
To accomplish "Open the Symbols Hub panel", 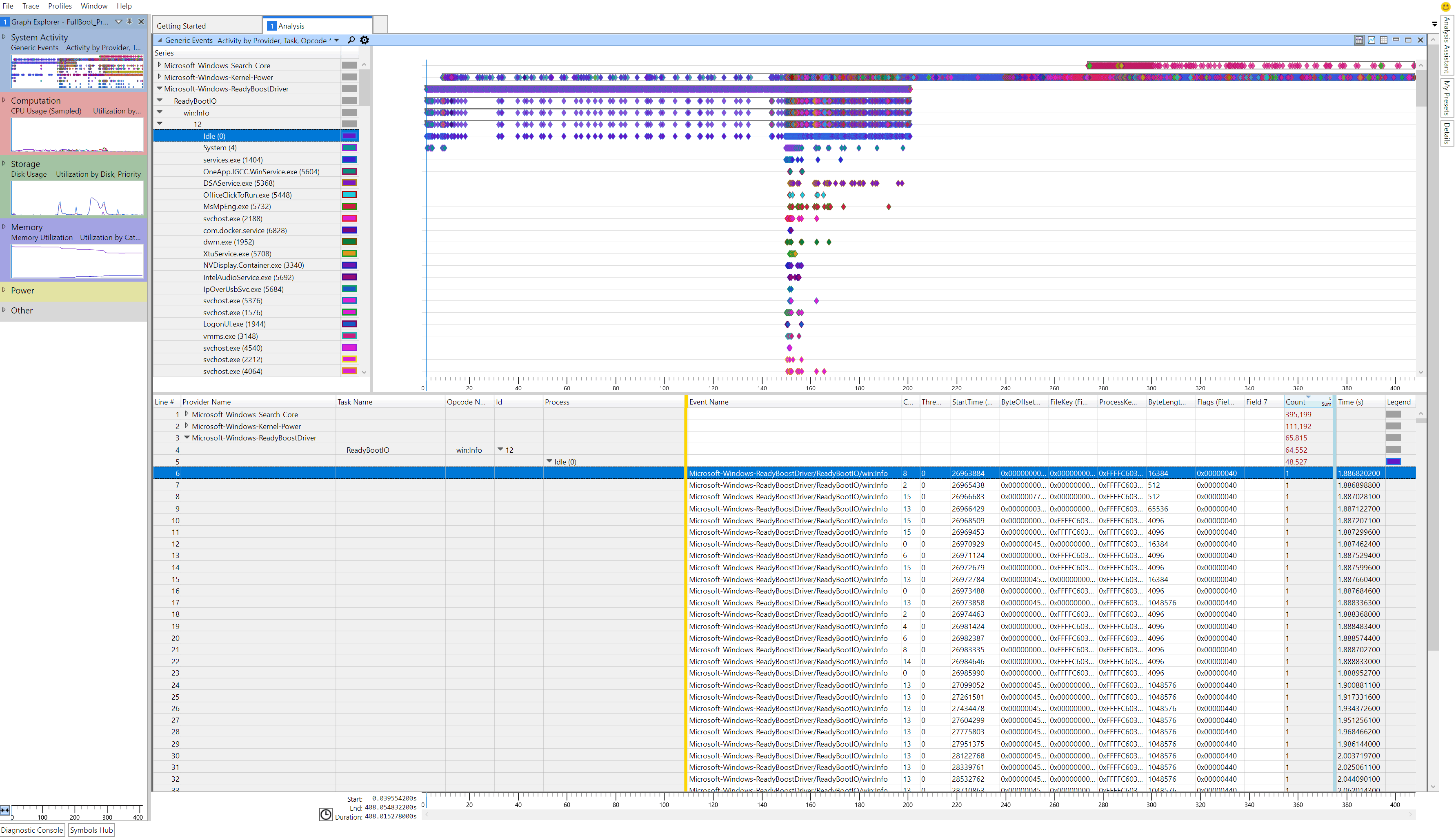I will point(91,830).
